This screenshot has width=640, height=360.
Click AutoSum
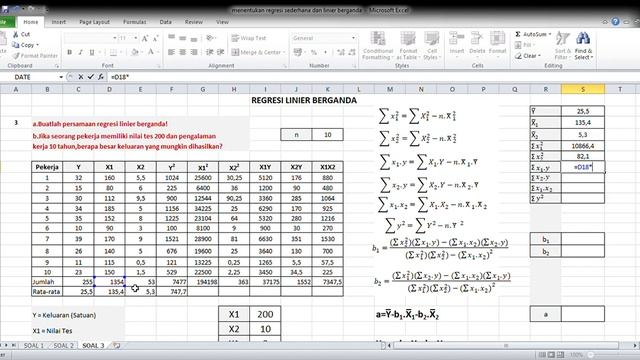pos(530,34)
